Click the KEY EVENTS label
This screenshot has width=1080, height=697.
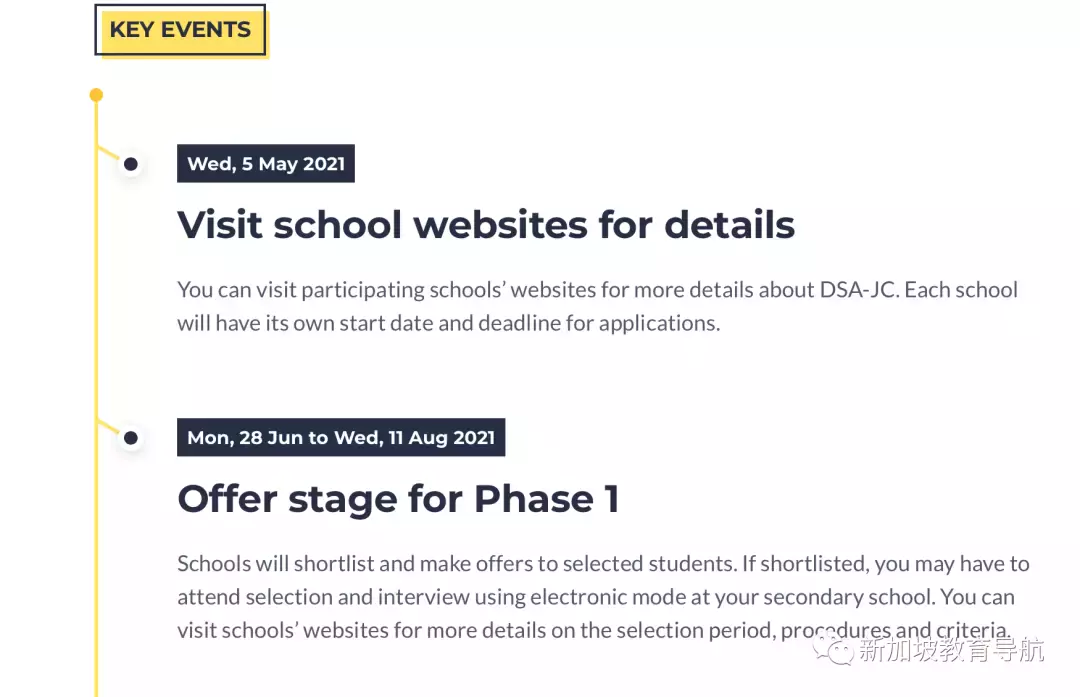pos(181,30)
